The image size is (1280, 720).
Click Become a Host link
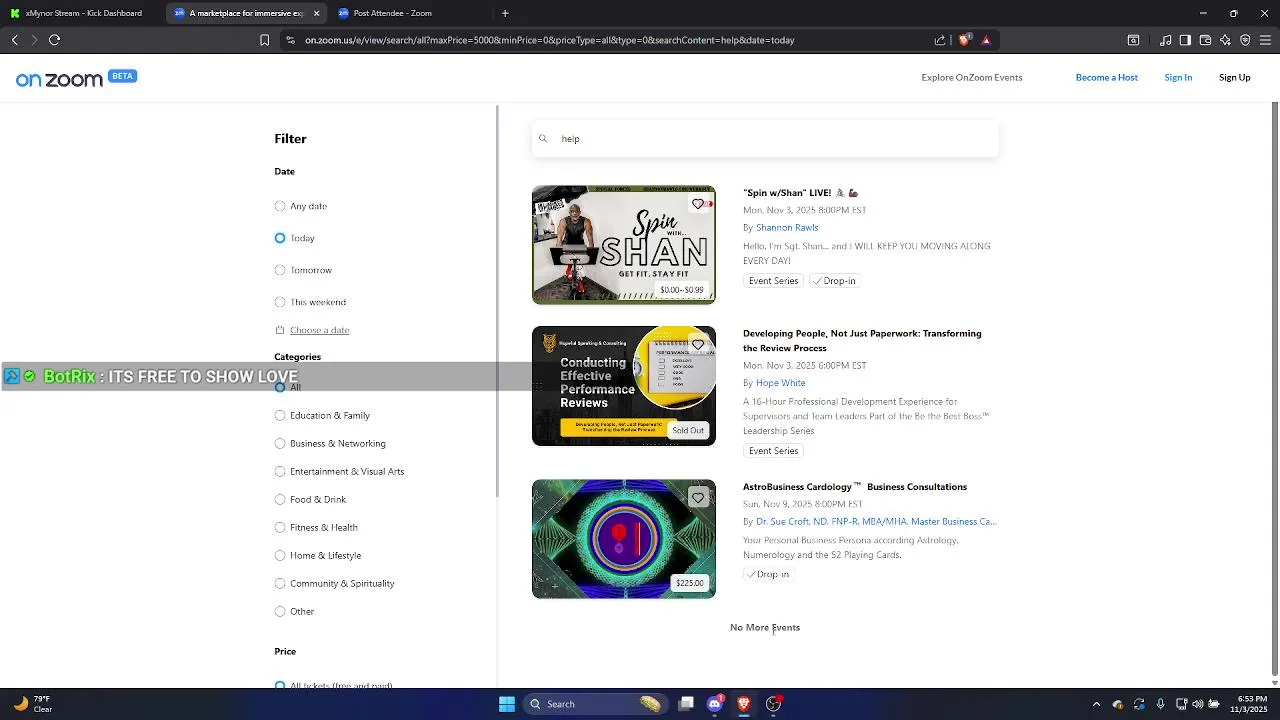point(1106,78)
